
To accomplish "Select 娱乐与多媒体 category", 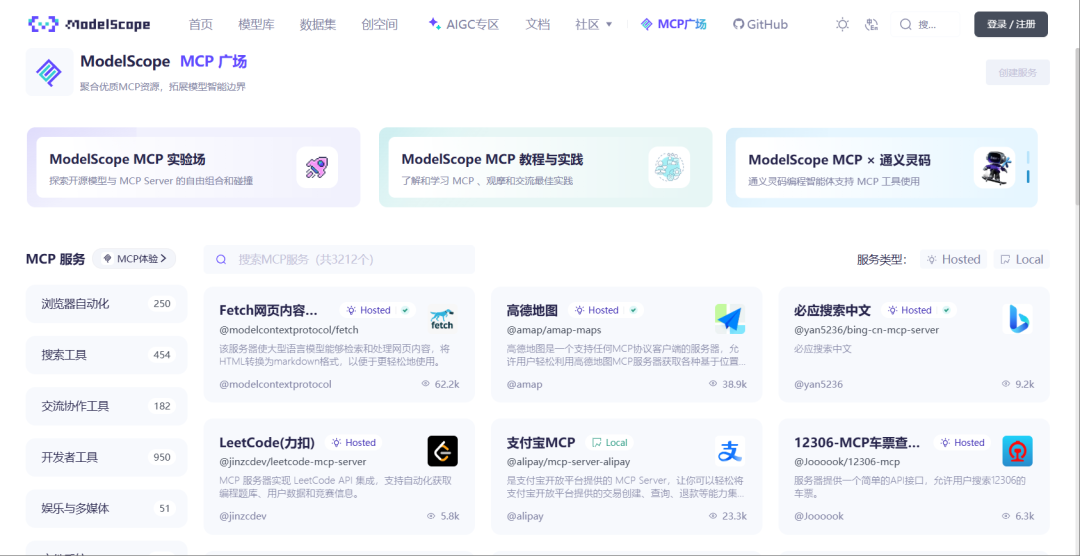I will [107, 508].
